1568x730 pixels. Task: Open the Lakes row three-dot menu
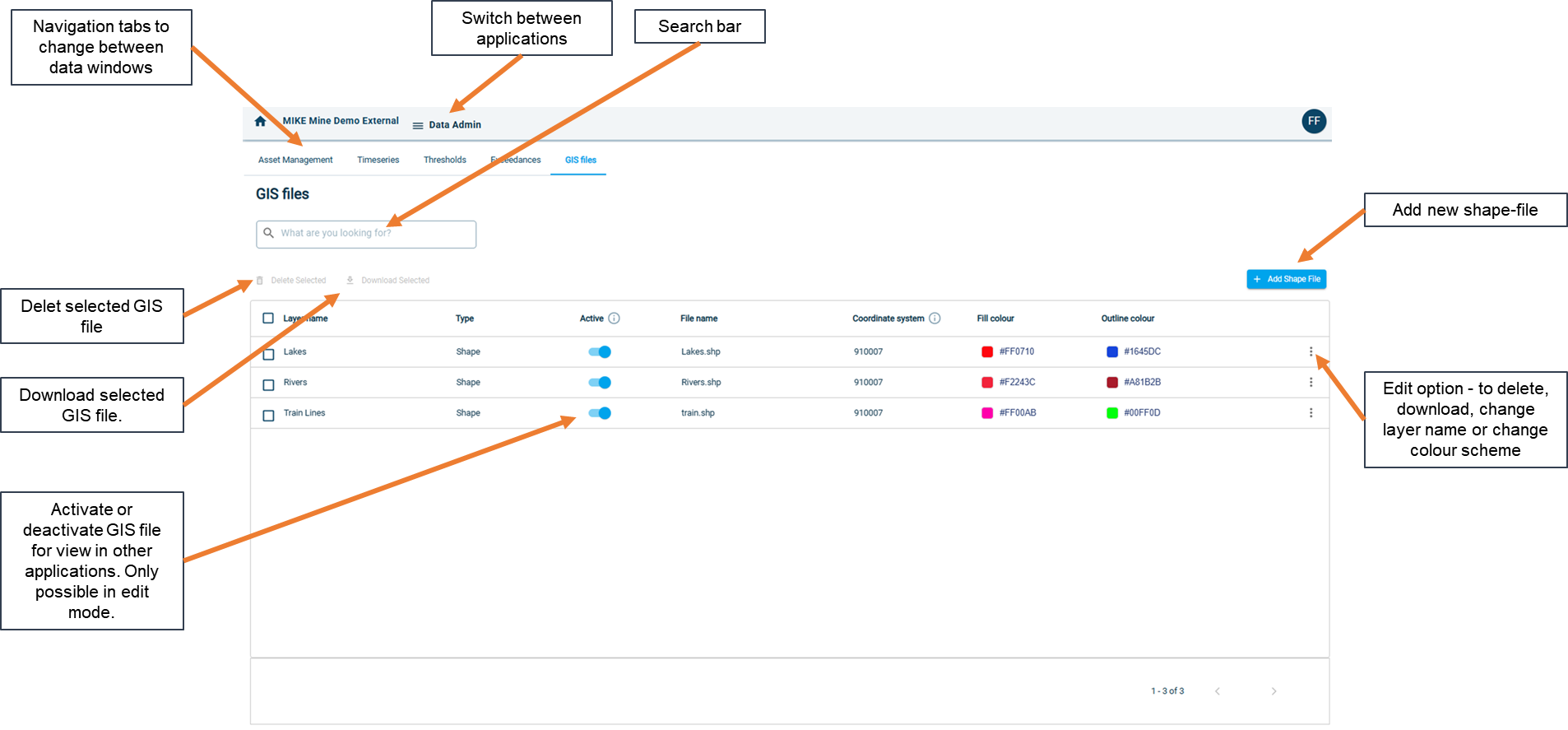(x=1311, y=352)
